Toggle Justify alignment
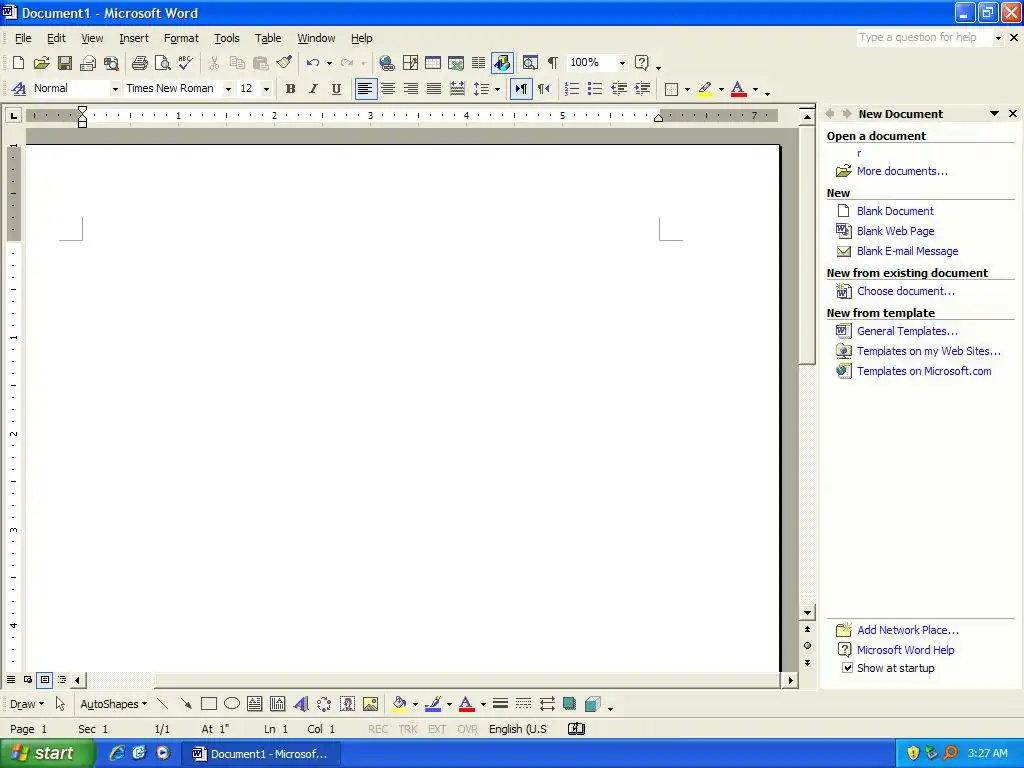The height and width of the screenshot is (768, 1024). (434, 89)
